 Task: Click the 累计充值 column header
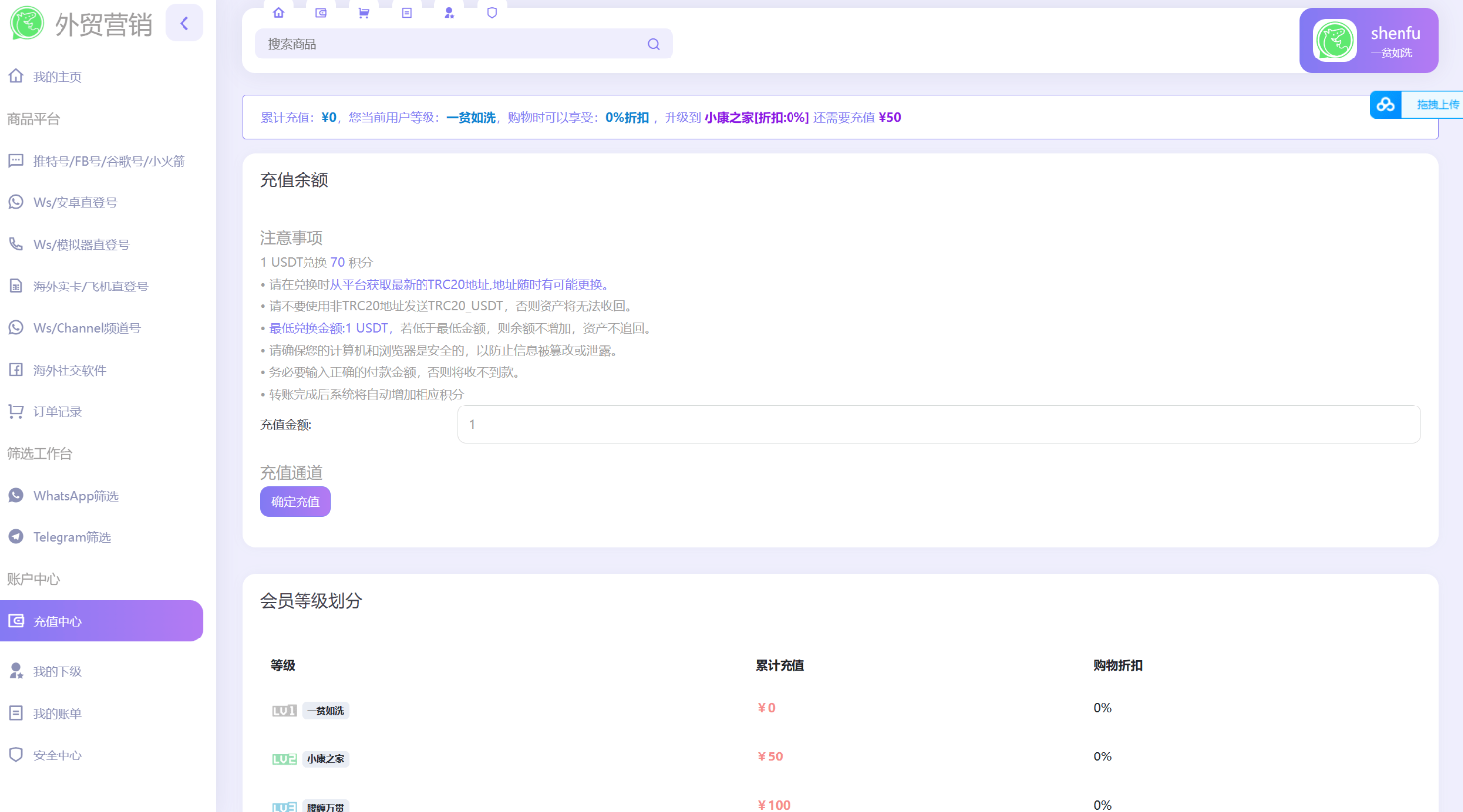coord(780,665)
